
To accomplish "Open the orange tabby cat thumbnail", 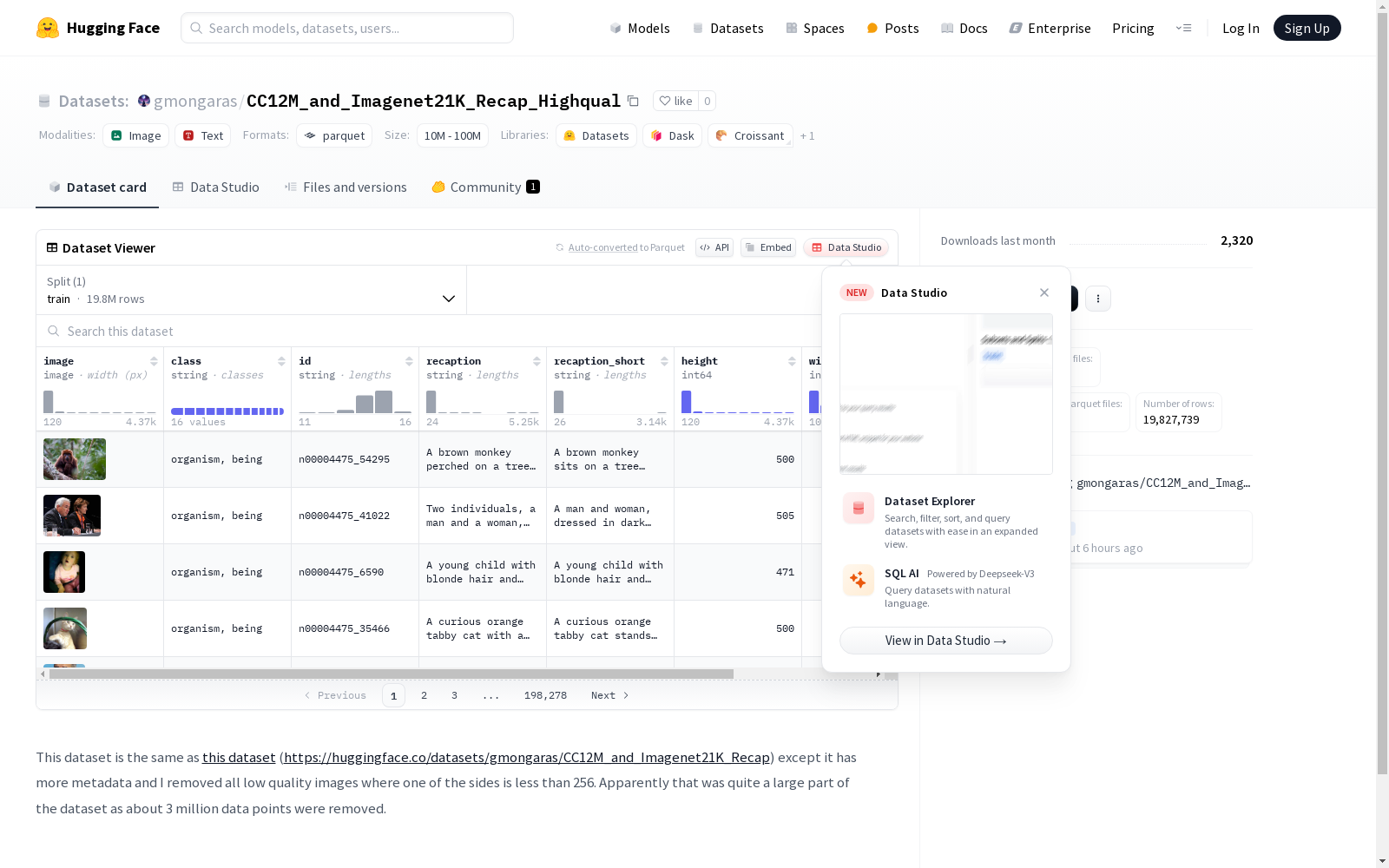I will (65, 628).
